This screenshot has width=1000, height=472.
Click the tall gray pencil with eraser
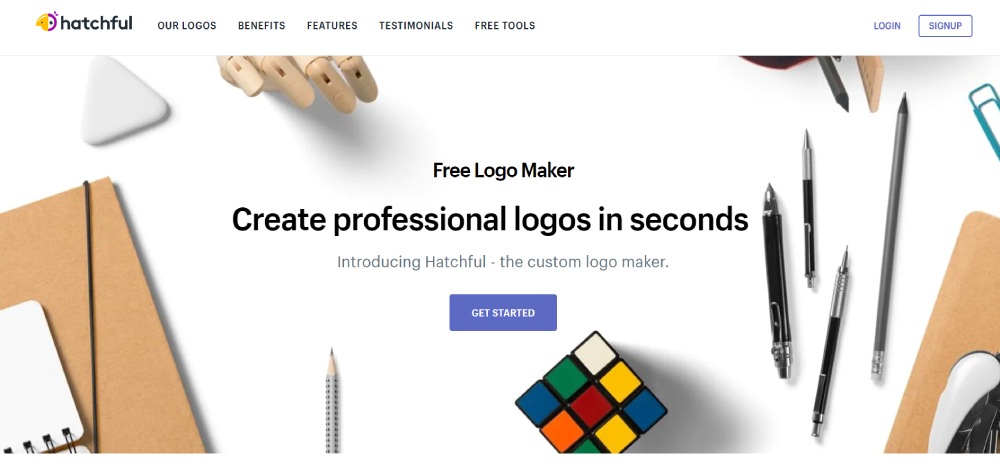pyautogui.click(x=890, y=236)
